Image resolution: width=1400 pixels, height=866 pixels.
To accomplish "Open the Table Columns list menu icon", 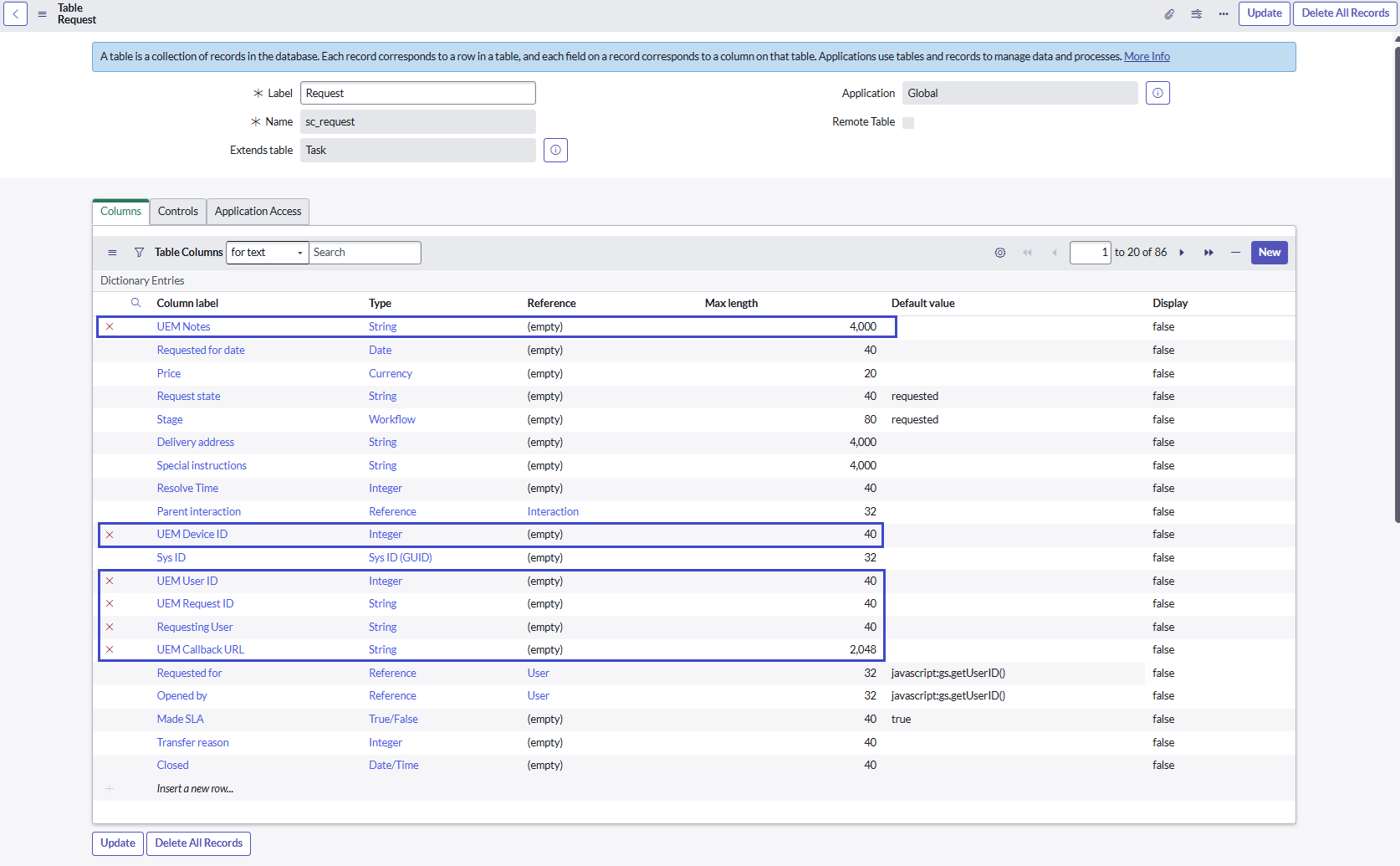I will (112, 253).
